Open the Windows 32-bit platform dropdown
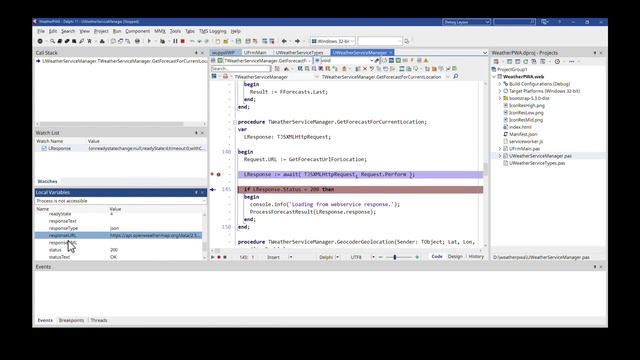Image resolution: width=640 pixels, height=360 pixels. coord(333,41)
